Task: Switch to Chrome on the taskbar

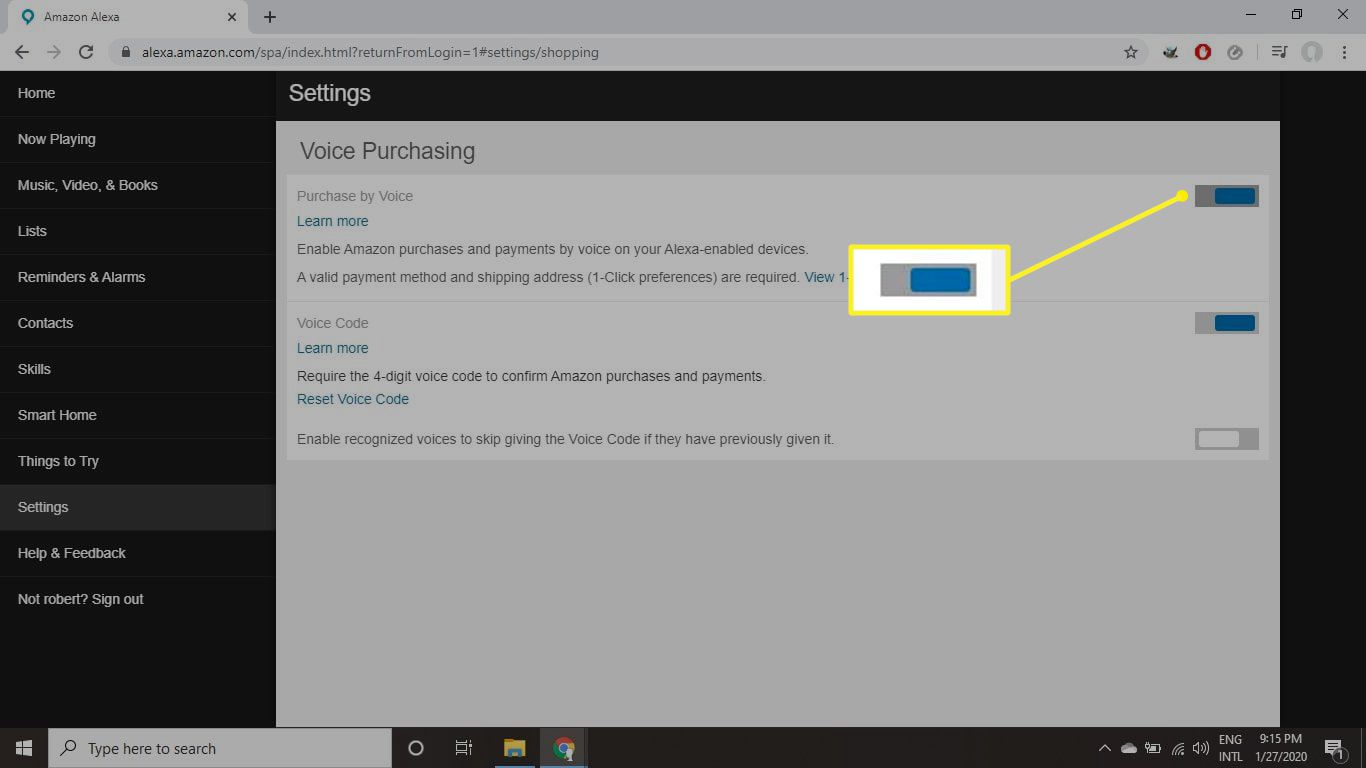Action: (x=564, y=748)
